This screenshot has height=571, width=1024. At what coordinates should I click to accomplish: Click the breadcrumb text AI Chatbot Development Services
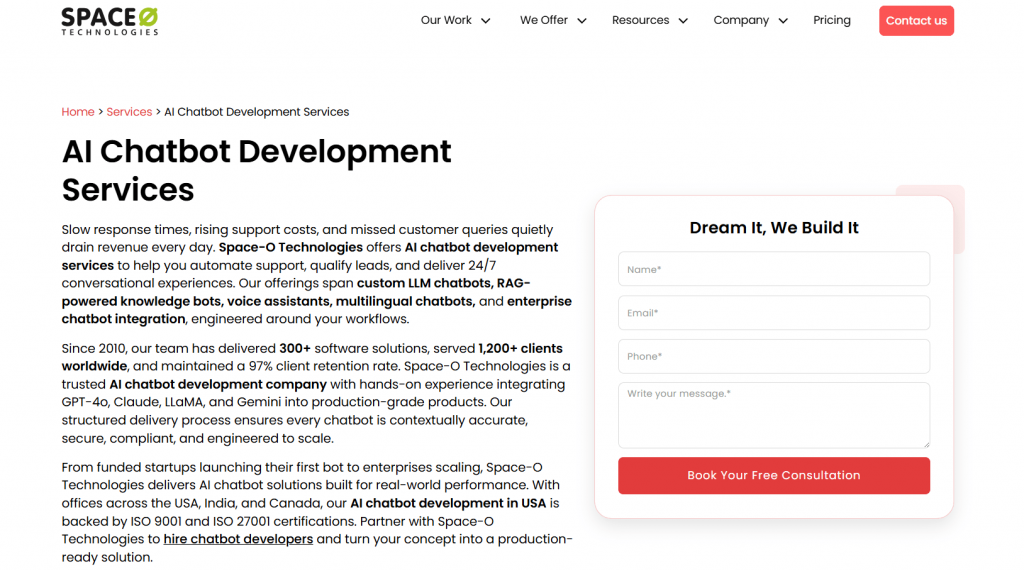click(x=257, y=112)
